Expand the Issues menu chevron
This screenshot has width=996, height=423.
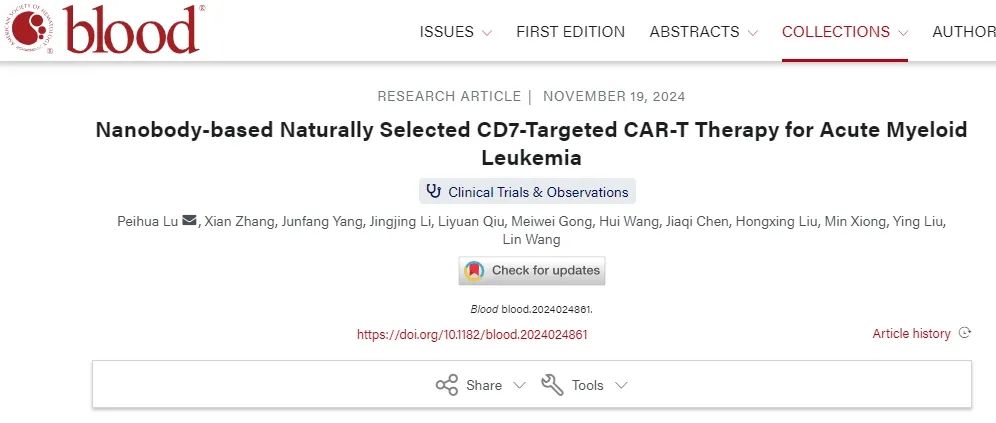pyautogui.click(x=487, y=32)
